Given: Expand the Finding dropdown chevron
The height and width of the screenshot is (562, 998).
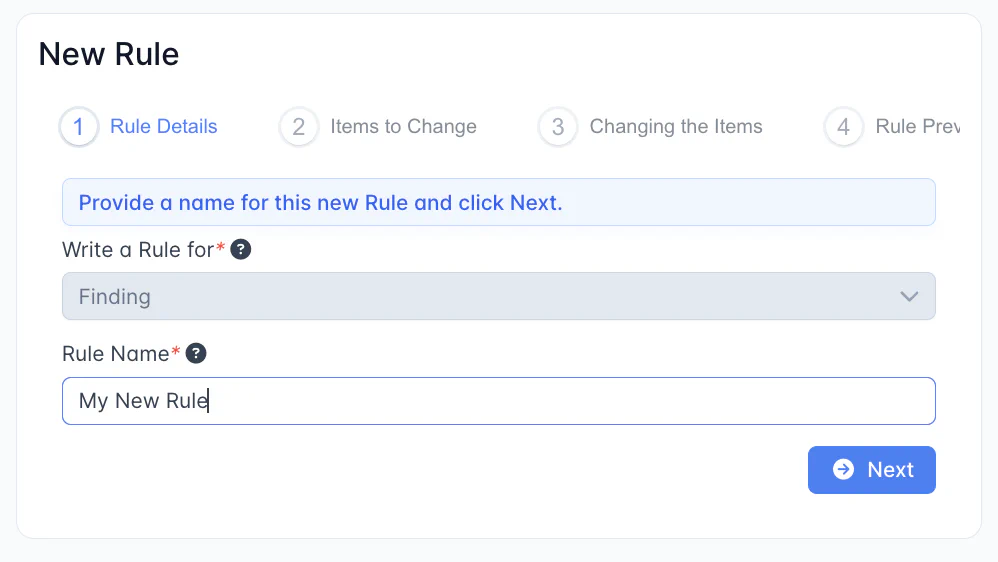Looking at the screenshot, I should click(909, 297).
